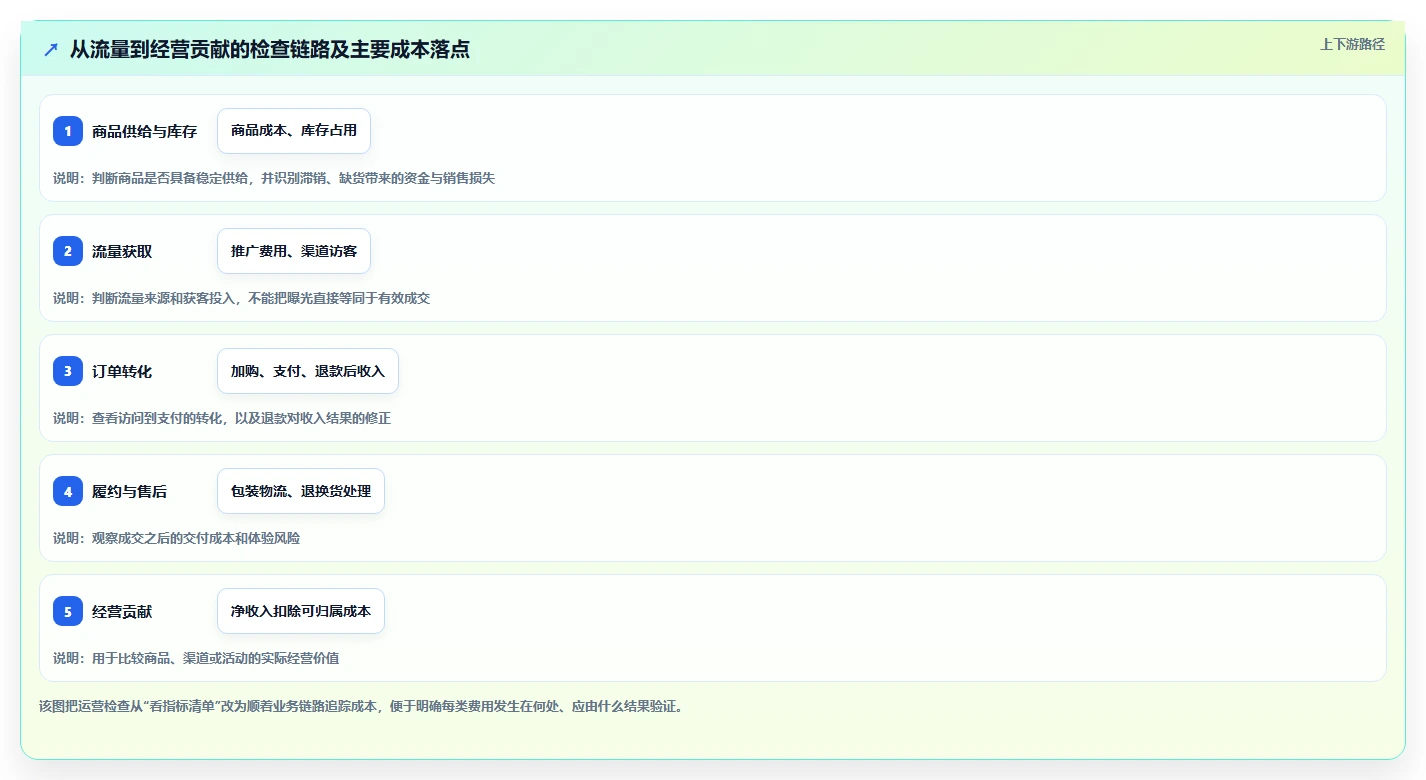Click the description about 交付成本和体验风险

[176, 538]
